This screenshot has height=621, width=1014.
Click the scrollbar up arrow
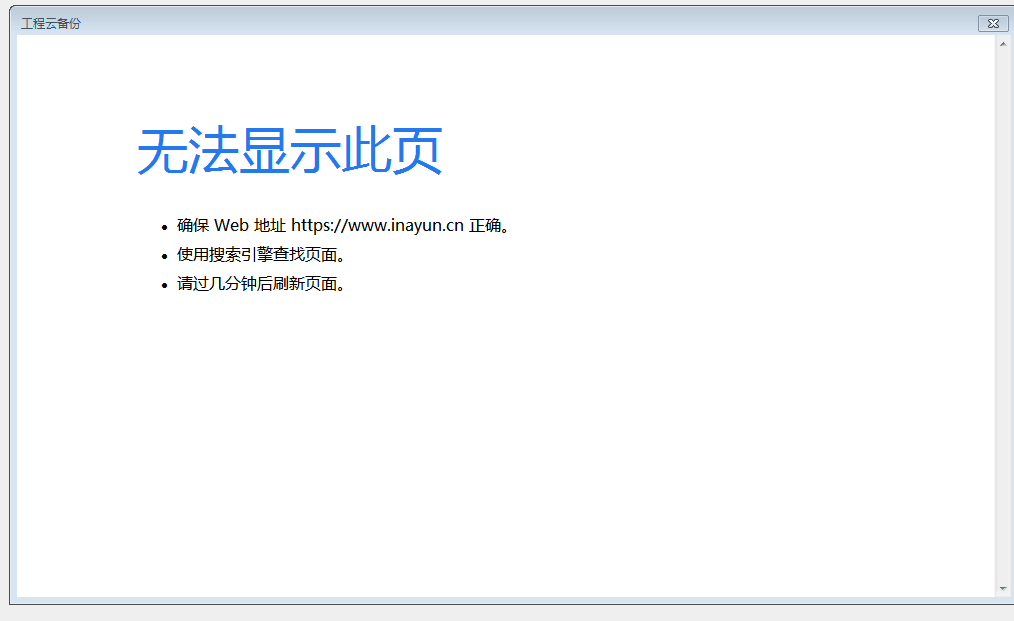[1003, 44]
